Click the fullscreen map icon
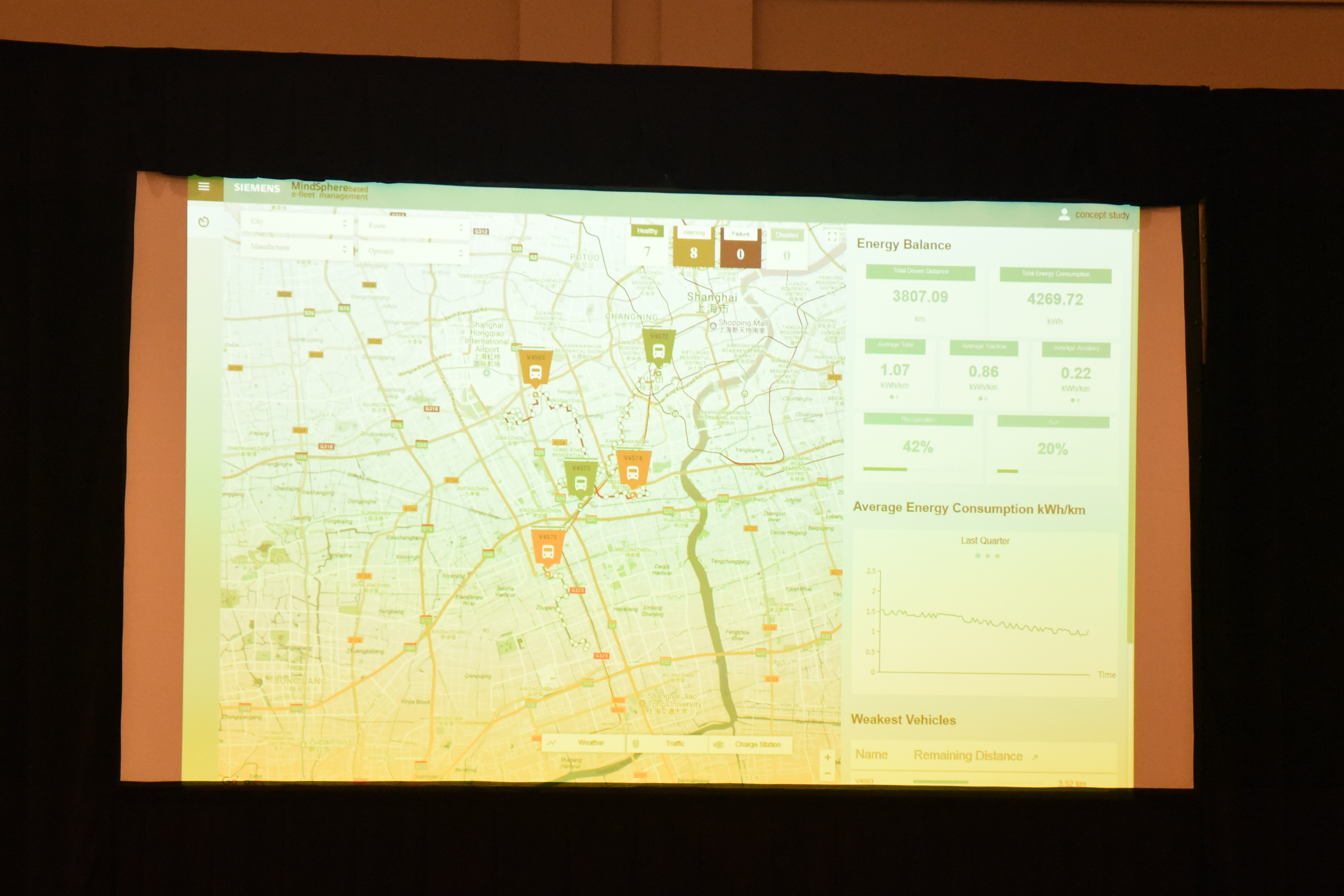The width and height of the screenshot is (1344, 896). [x=832, y=236]
